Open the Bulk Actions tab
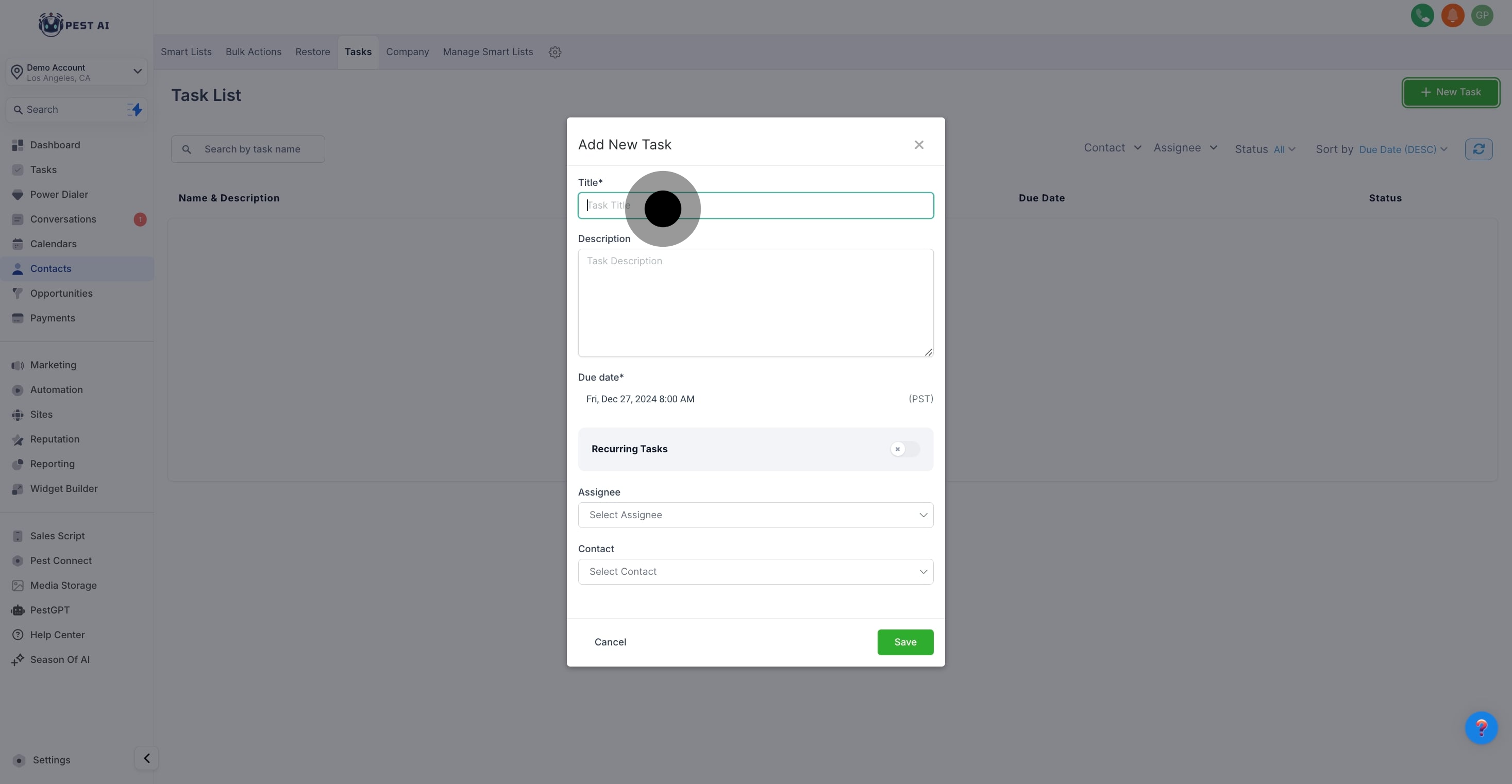The height and width of the screenshot is (784, 1512). click(x=254, y=52)
